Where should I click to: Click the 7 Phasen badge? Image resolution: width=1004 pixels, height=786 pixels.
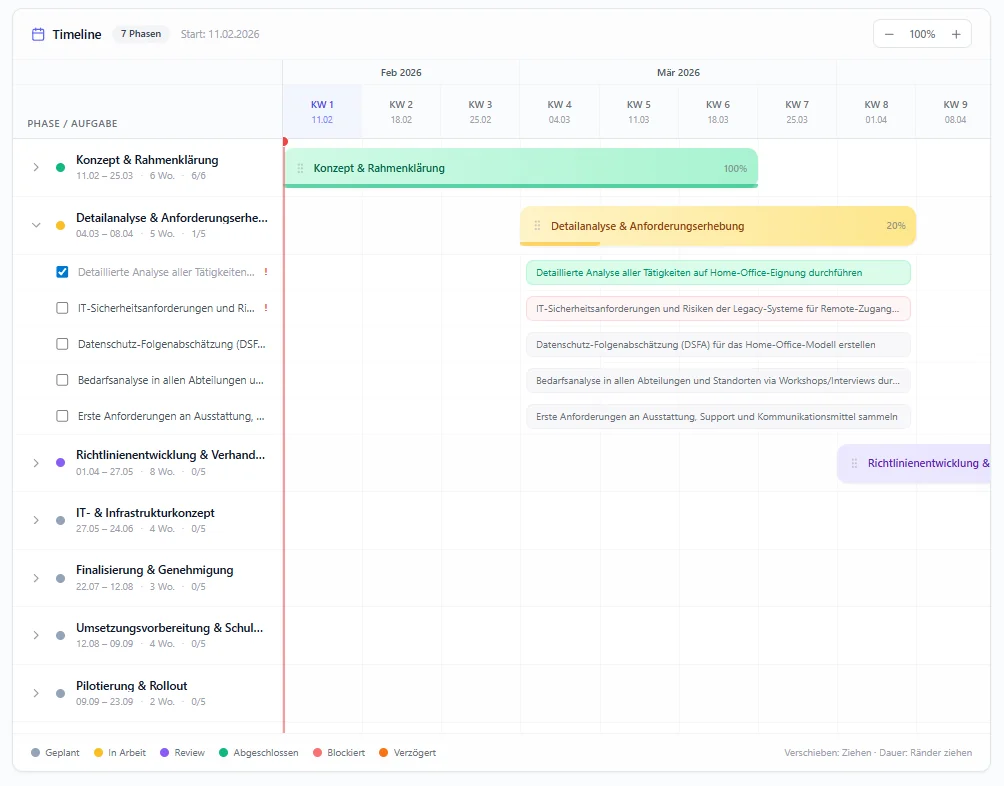(x=140, y=33)
